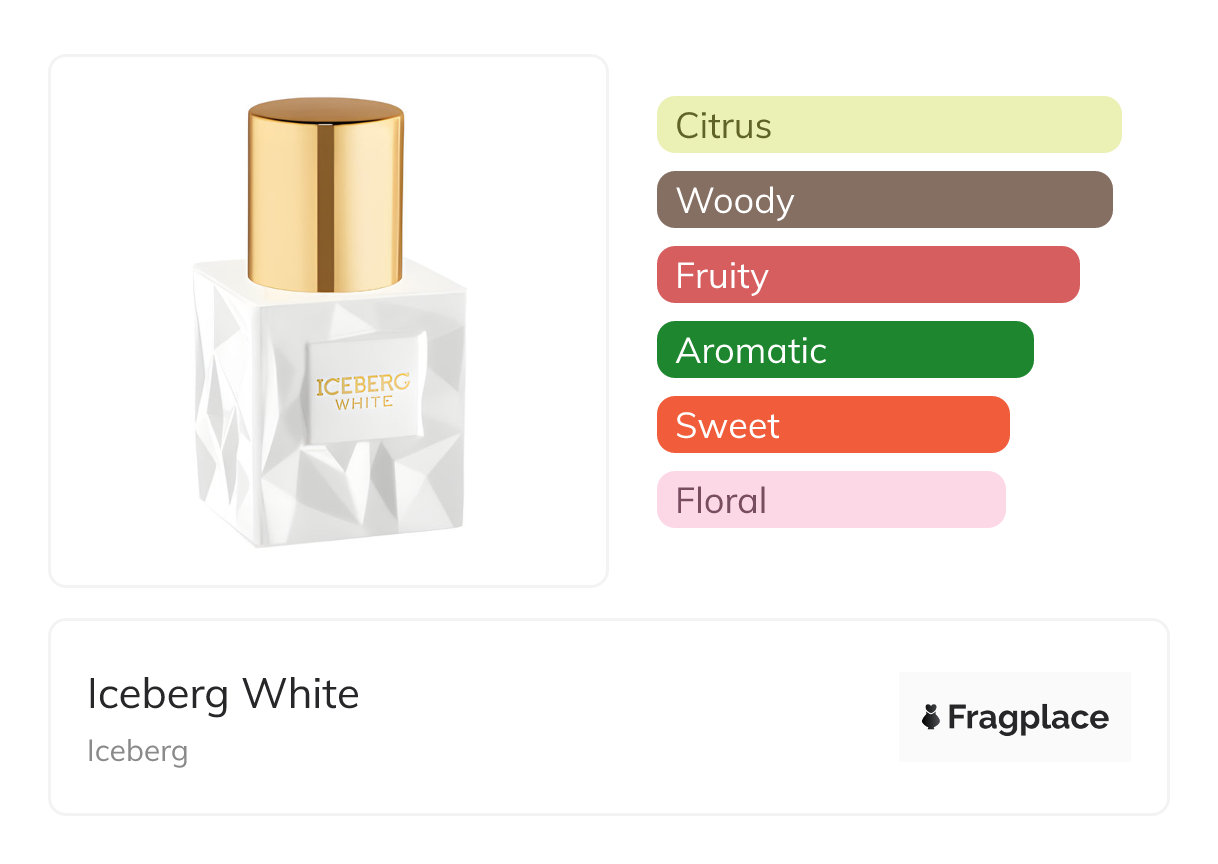Image resolution: width=1218 pixels, height=864 pixels.
Task: Click the word "Citrus" in the top bar
Action: pyautogui.click(x=723, y=126)
